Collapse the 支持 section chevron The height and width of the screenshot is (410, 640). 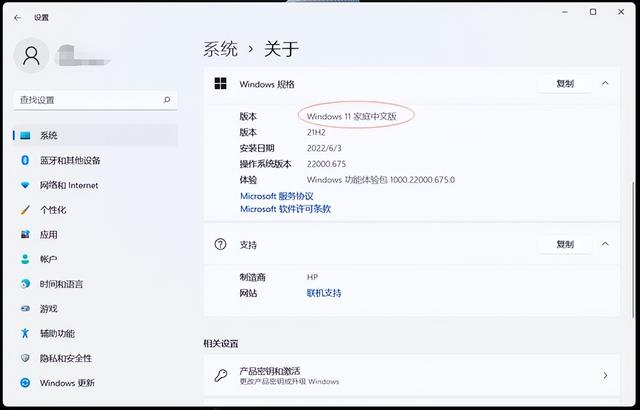pos(605,244)
